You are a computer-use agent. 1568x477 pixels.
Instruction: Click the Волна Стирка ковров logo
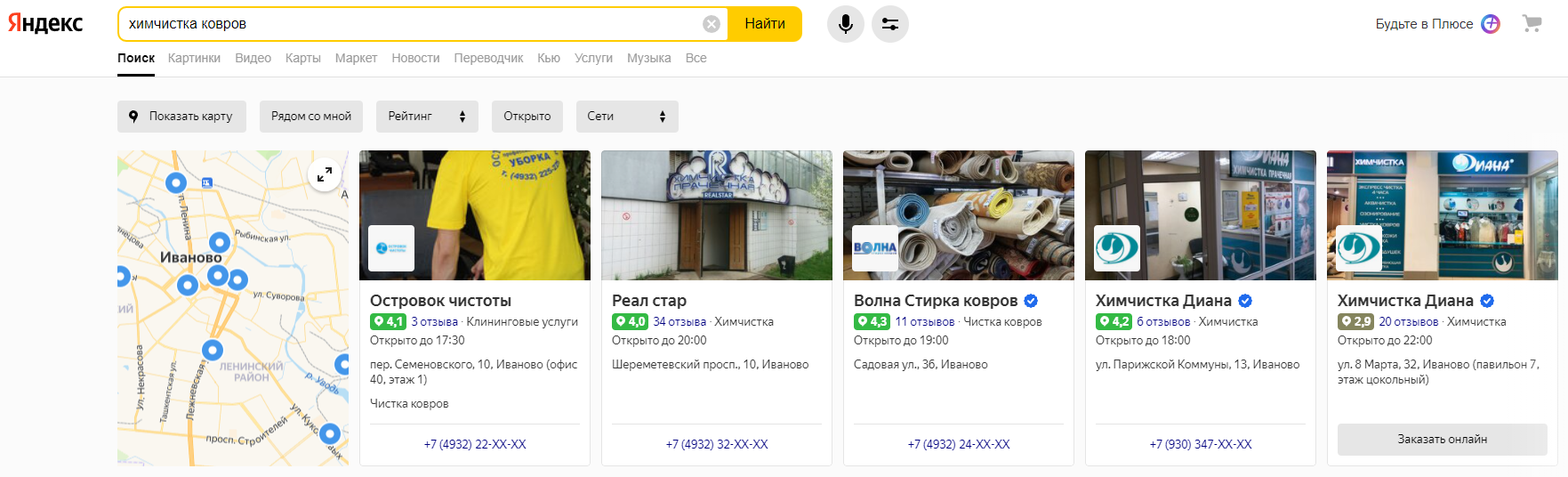point(875,248)
